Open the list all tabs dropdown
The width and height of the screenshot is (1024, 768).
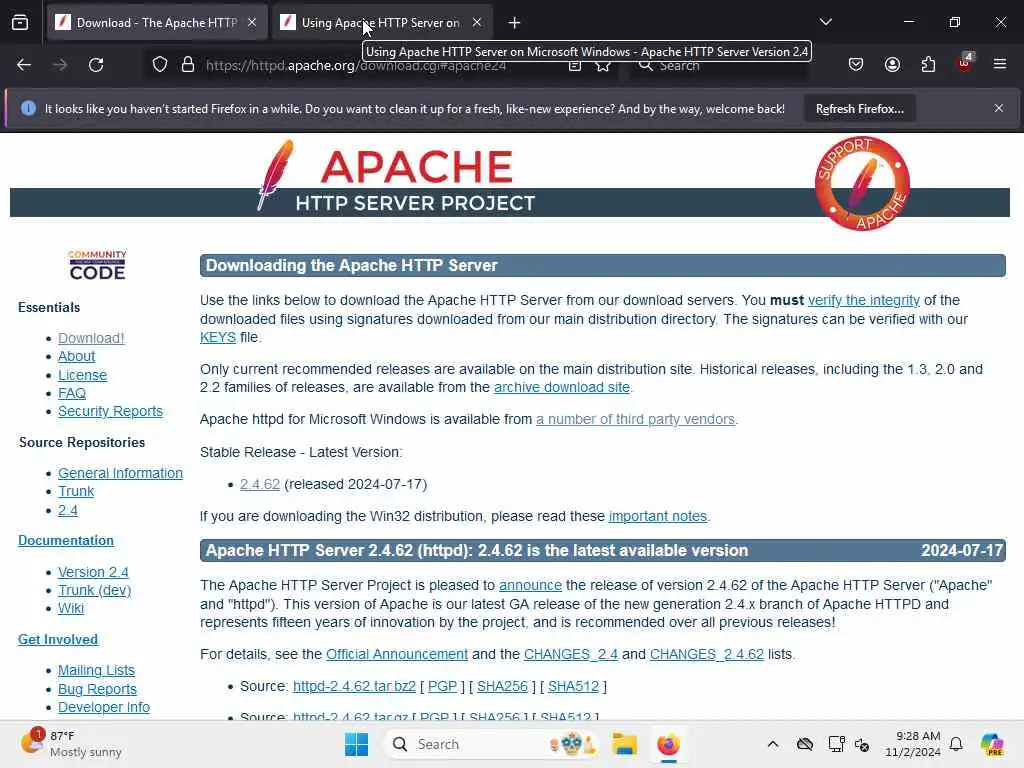[826, 23]
